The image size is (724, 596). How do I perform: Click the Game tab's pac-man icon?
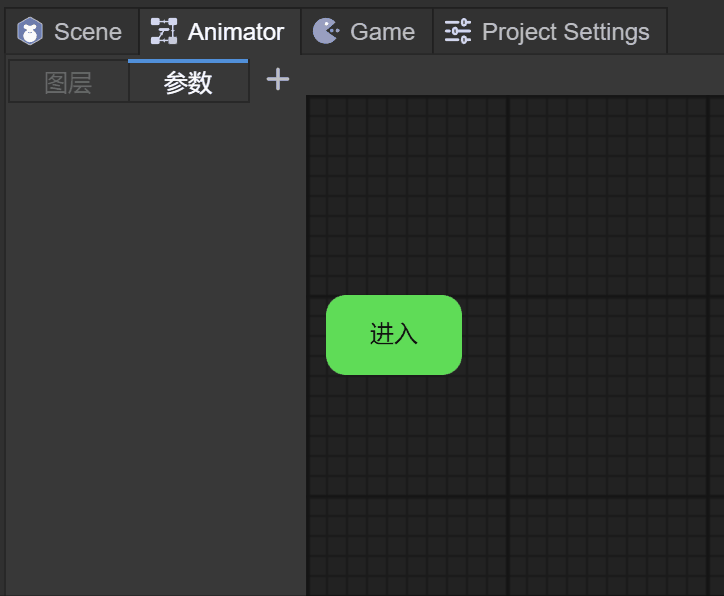[x=326, y=32]
